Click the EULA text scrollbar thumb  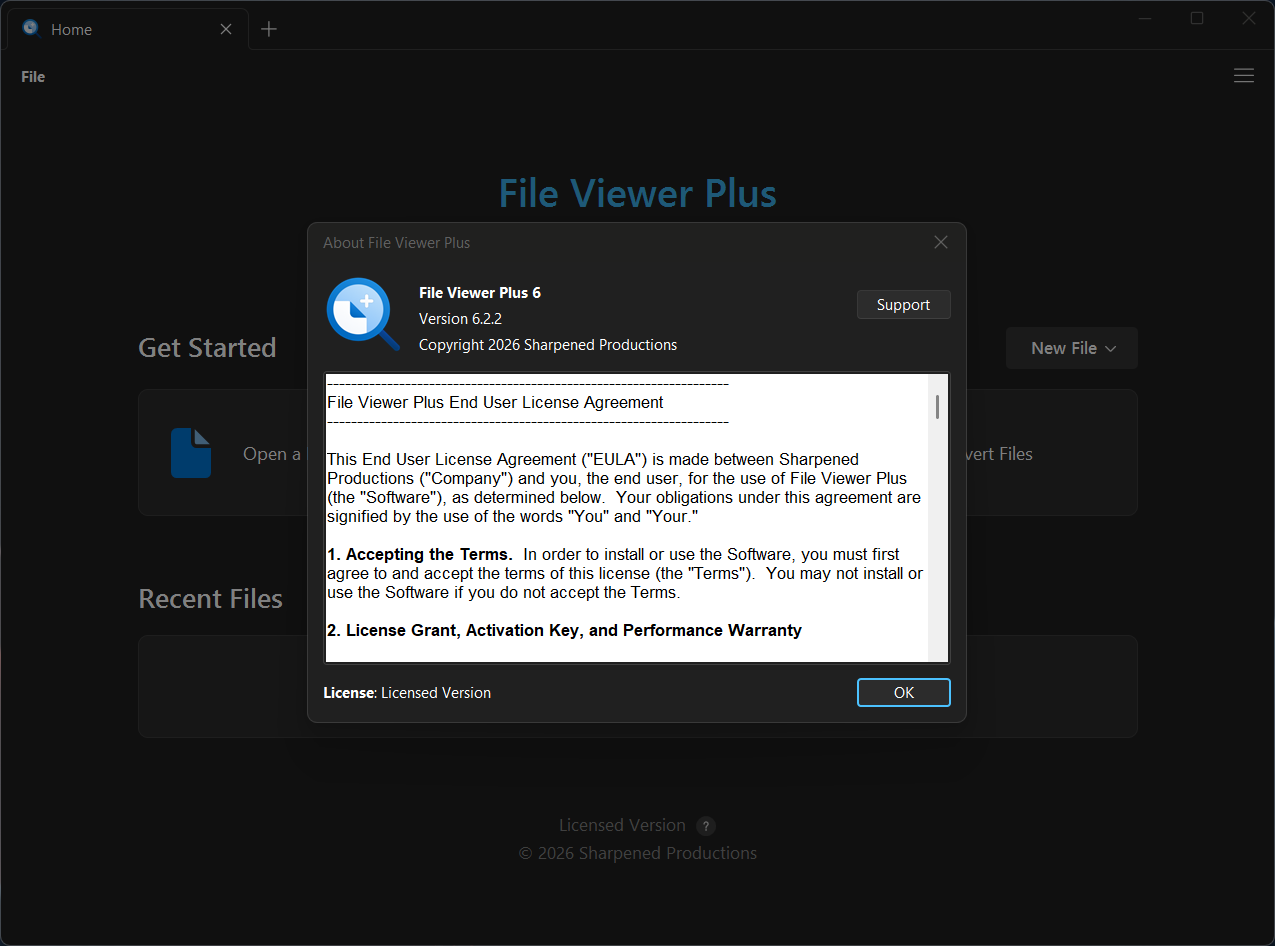coord(937,406)
